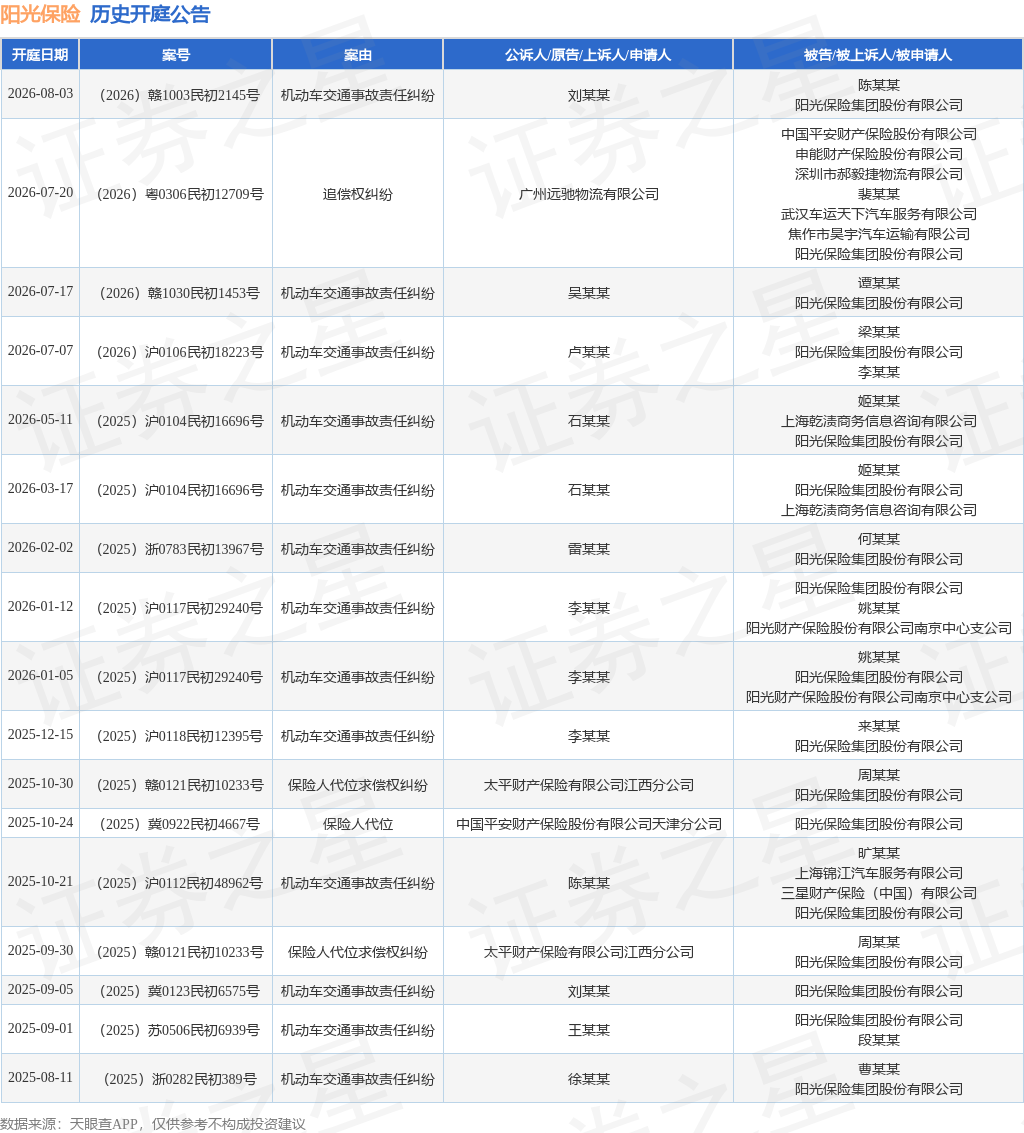Screen dimensions: 1024x1133
Task: Select the 案由 column header
Action: pyautogui.click(x=358, y=55)
